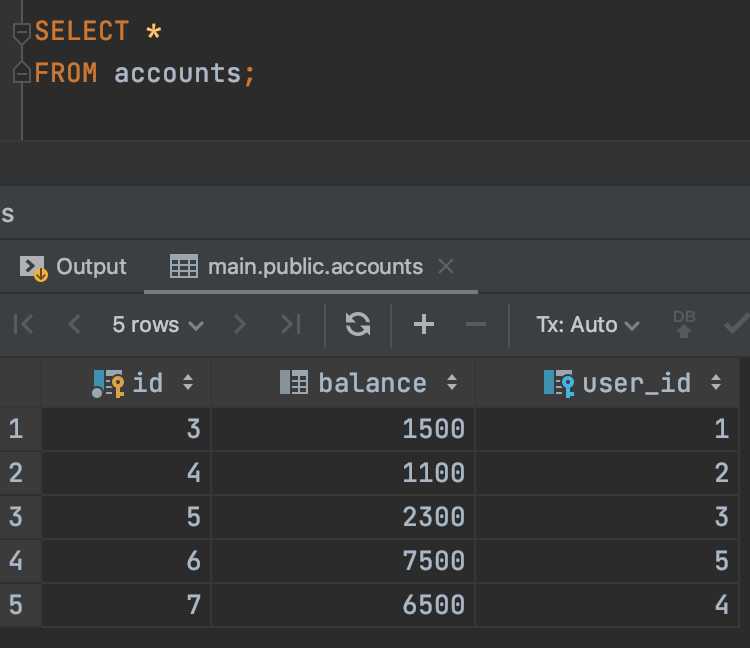The width and height of the screenshot is (750, 648).
Task: Switch to the Output tab
Action: click(x=74, y=266)
